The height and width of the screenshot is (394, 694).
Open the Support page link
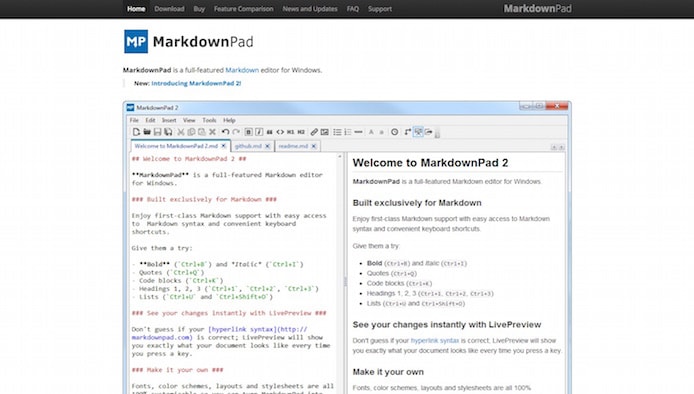click(x=380, y=9)
